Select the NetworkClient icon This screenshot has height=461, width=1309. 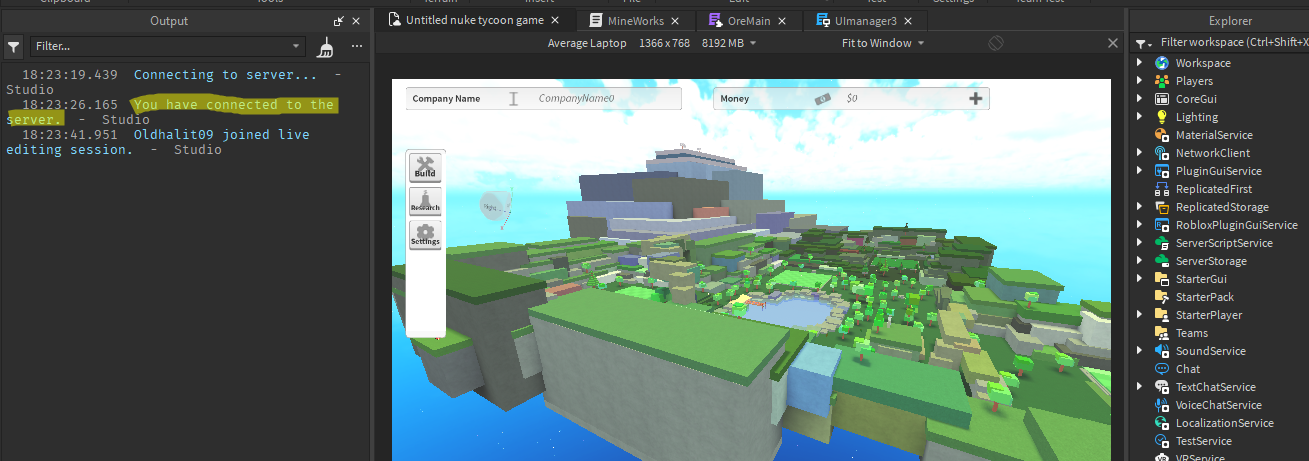[x=1162, y=153]
